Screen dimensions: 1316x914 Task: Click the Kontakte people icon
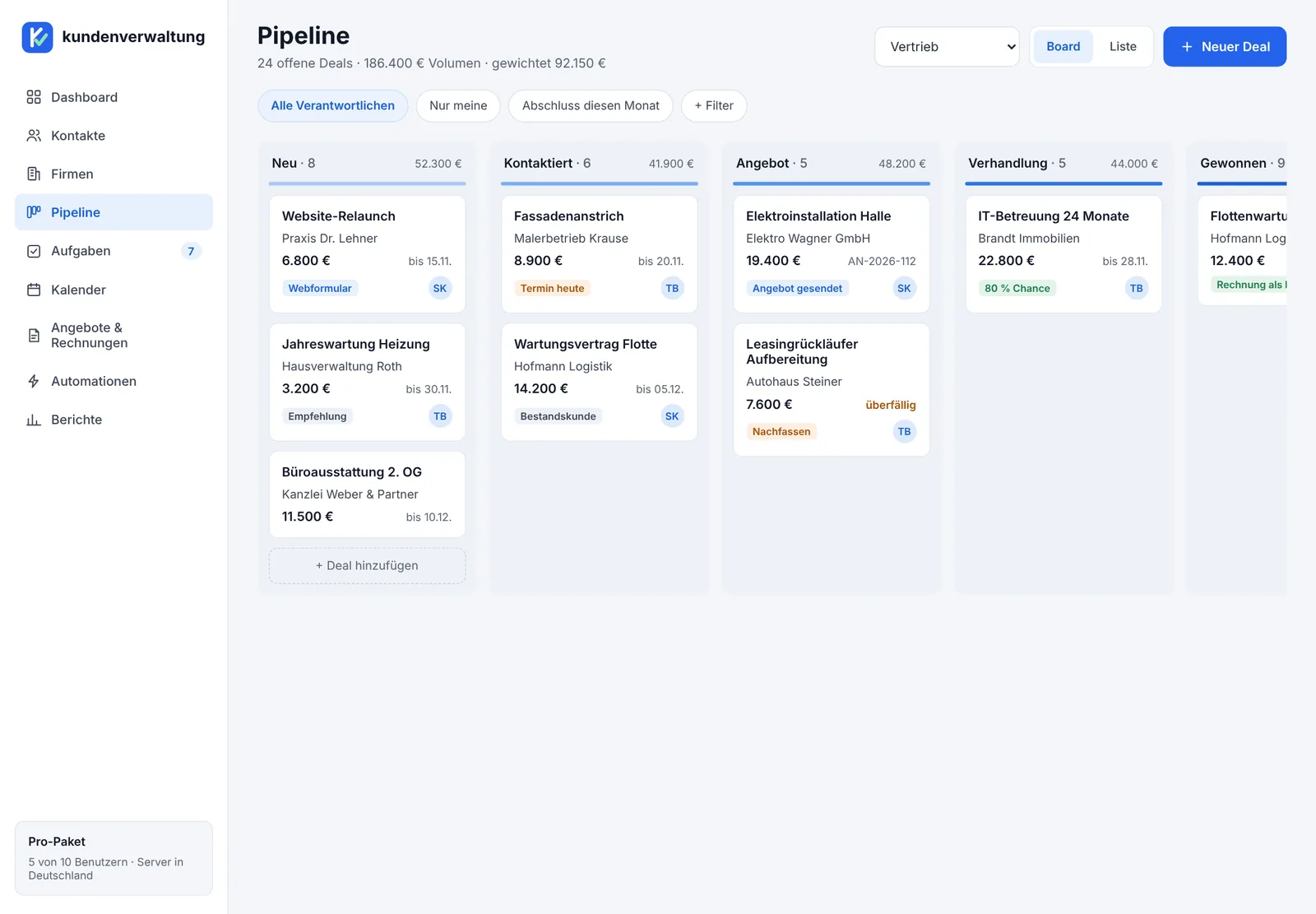coord(34,136)
